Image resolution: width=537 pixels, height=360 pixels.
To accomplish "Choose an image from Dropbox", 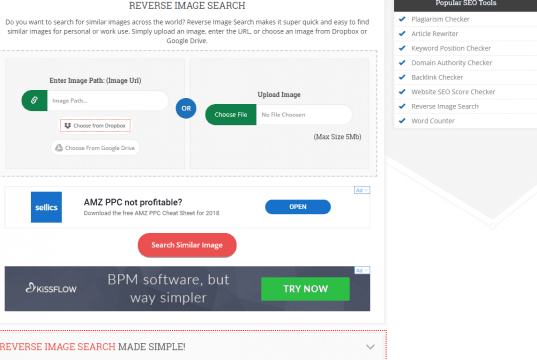I will point(95,126).
